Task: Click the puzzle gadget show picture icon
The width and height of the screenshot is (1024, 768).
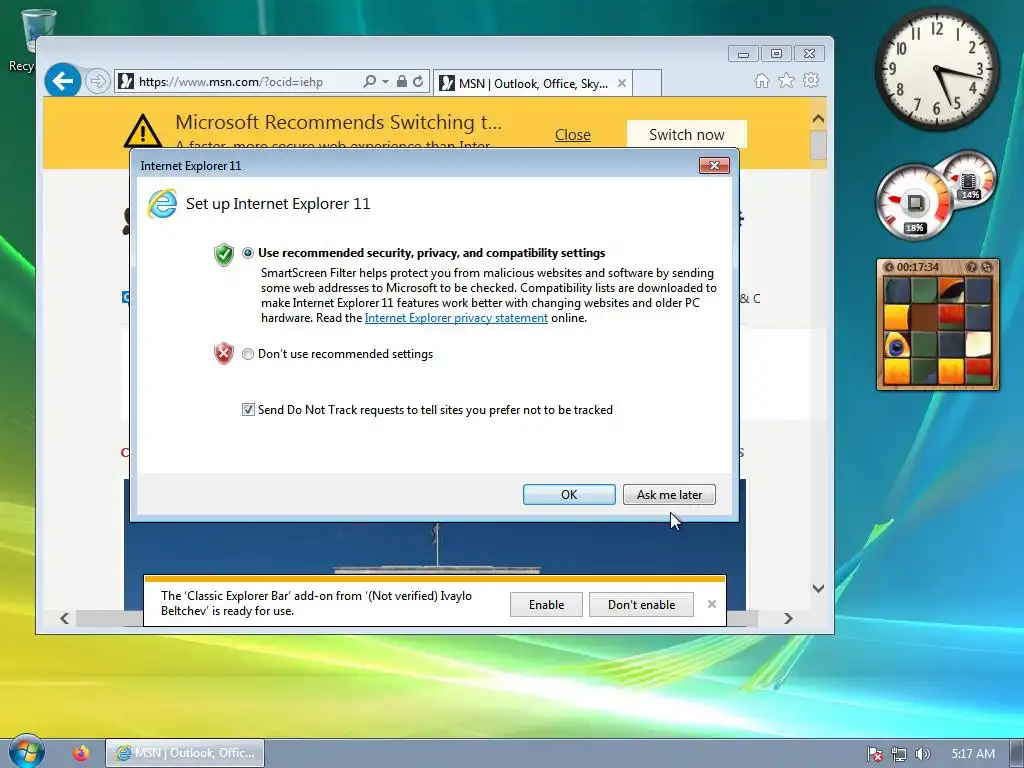Action: coord(972,267)
